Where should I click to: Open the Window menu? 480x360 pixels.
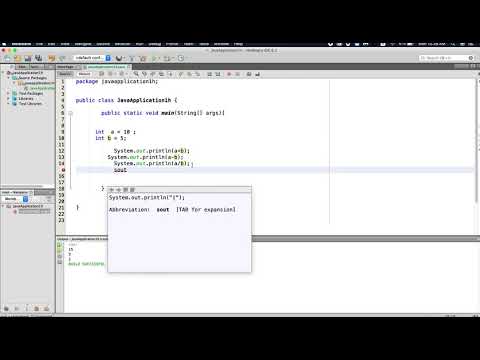221,44
